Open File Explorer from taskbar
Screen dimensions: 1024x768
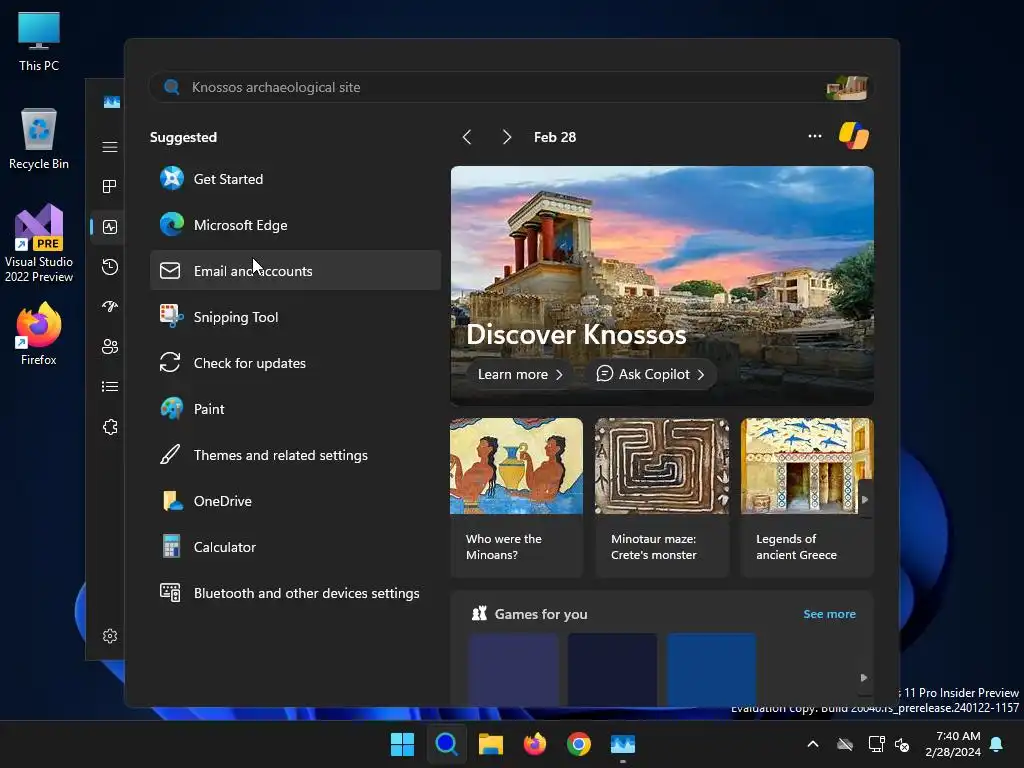coord(490,744)
